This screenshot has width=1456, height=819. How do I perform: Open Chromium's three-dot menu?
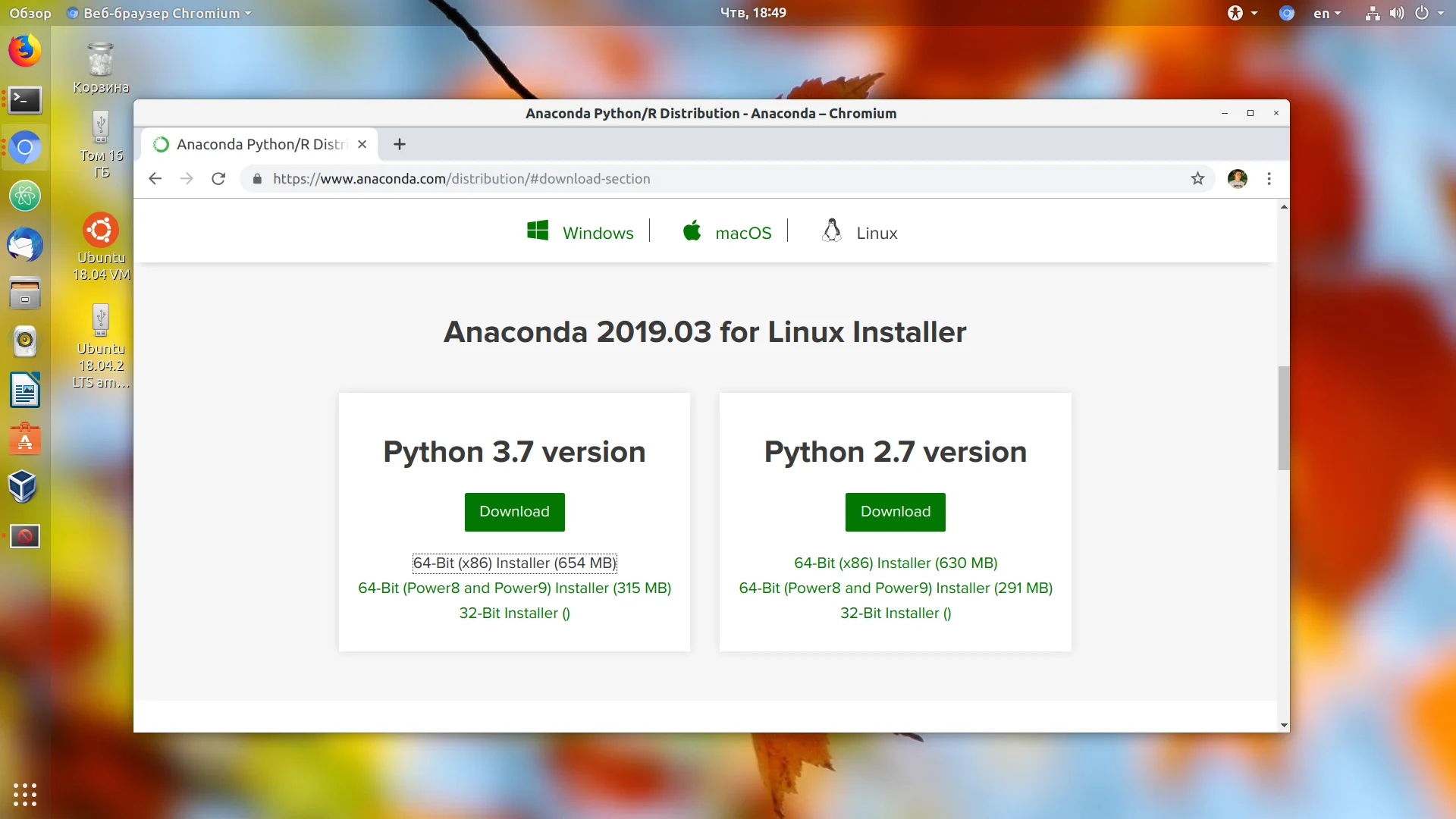click(1269, 179)
